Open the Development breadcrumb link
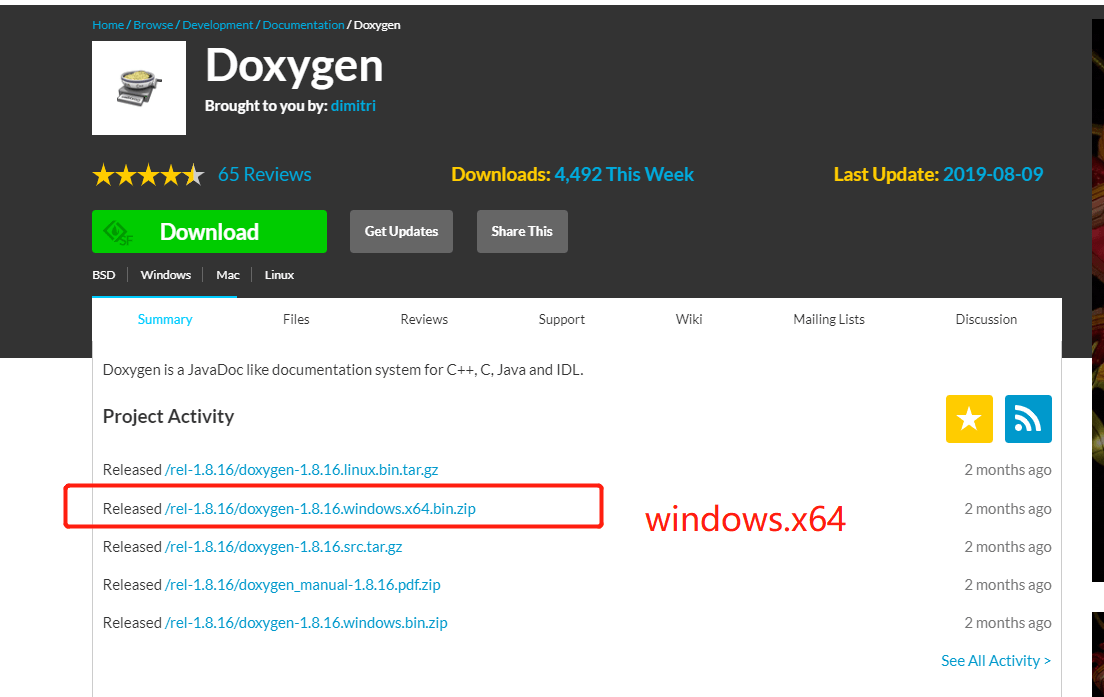The image size is (1104, 697). (218, 25)
